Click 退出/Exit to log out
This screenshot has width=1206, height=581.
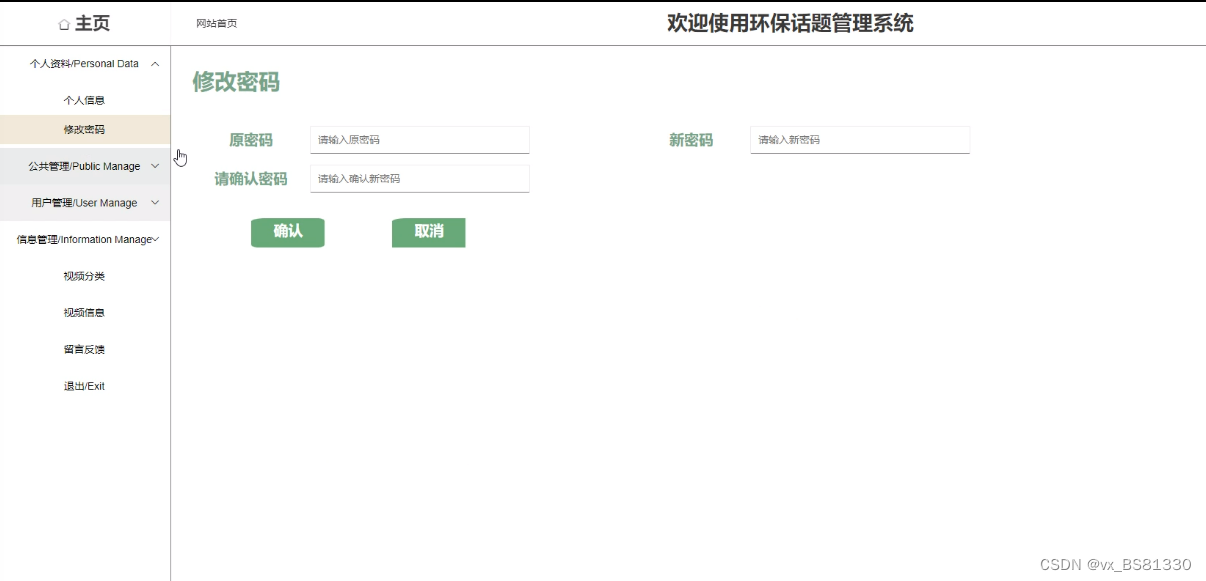tap(84, 386)
